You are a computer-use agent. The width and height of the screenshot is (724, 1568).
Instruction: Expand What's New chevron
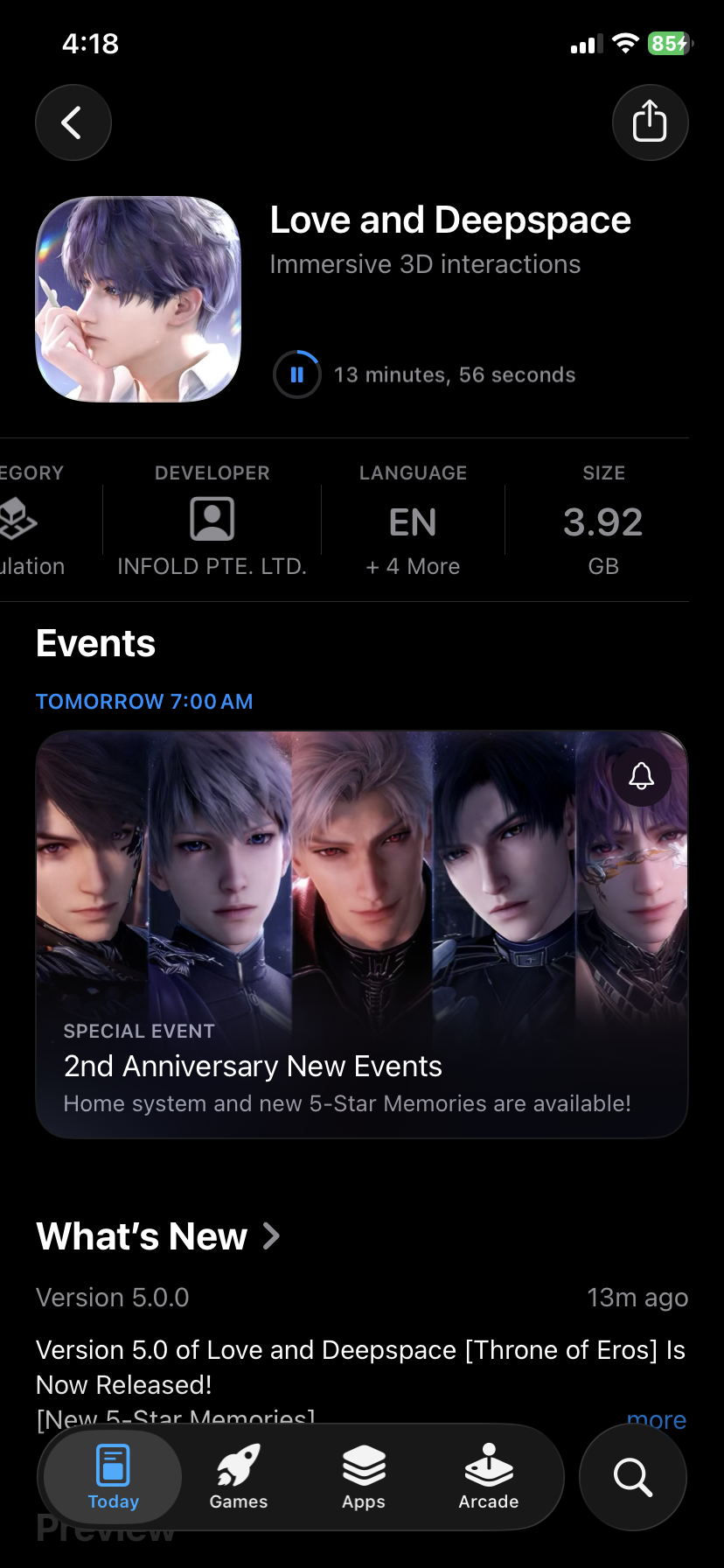click(271, 1236)
